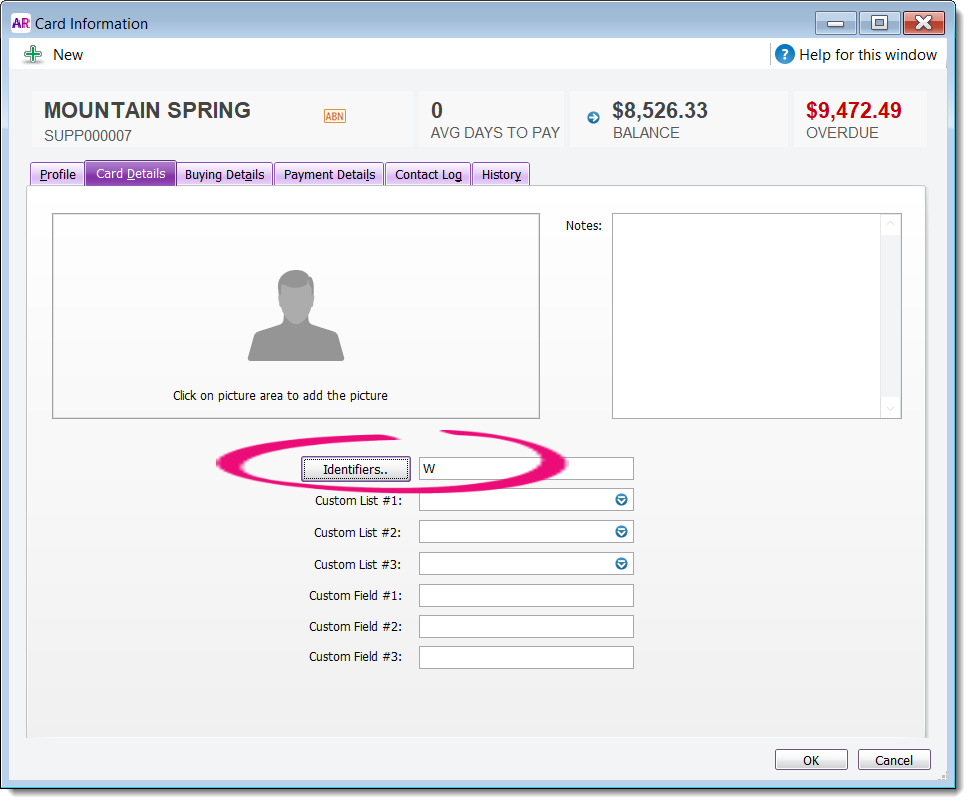971x804 pixels.
Task: Click the identifier field containing W
Action: [x=525, y=468]
